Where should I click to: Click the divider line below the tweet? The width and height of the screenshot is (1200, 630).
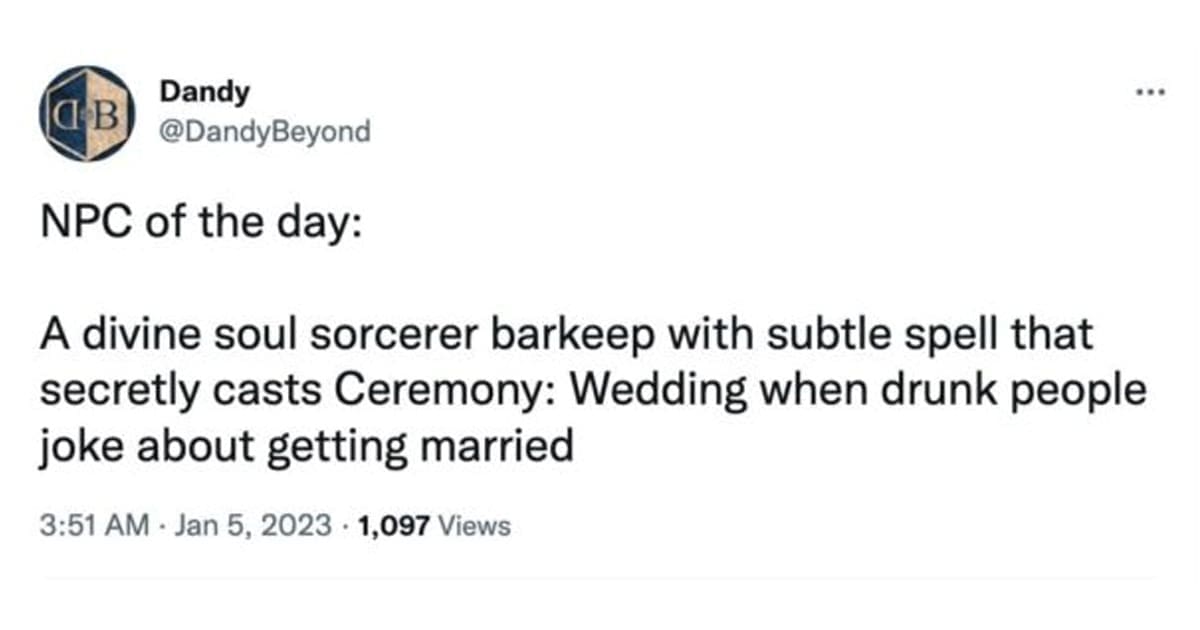coord(598,578)
